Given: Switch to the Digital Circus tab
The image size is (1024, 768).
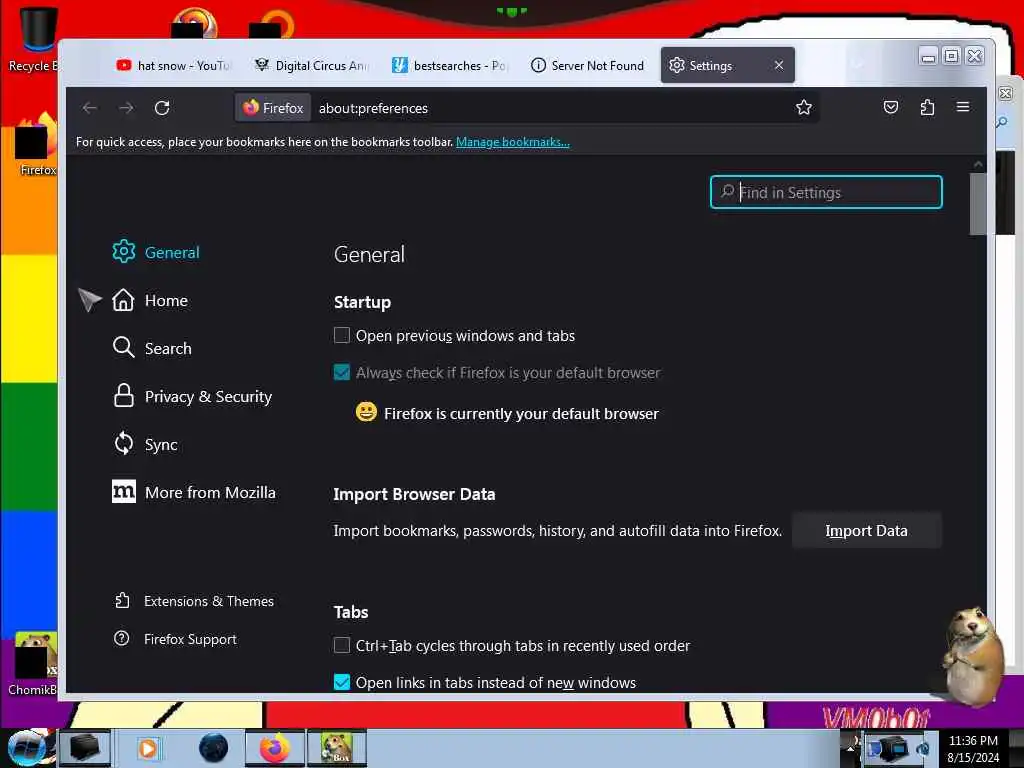Looking at the screenshot, I should click(x=312, y=65).
